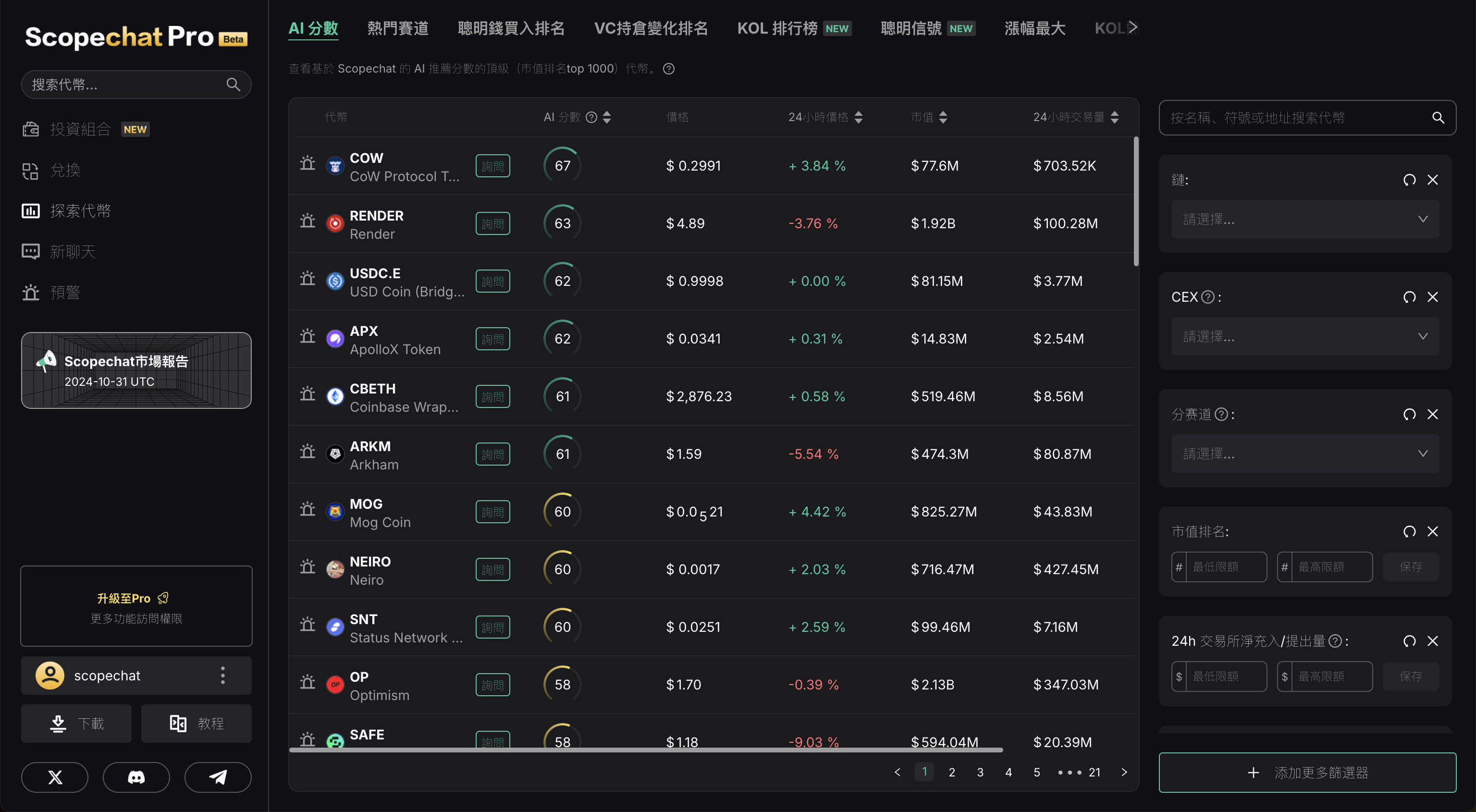This screenshot has height=812, width=1476.
Task: Remove the CEX filter with X icon
Action: (1432, 297)
